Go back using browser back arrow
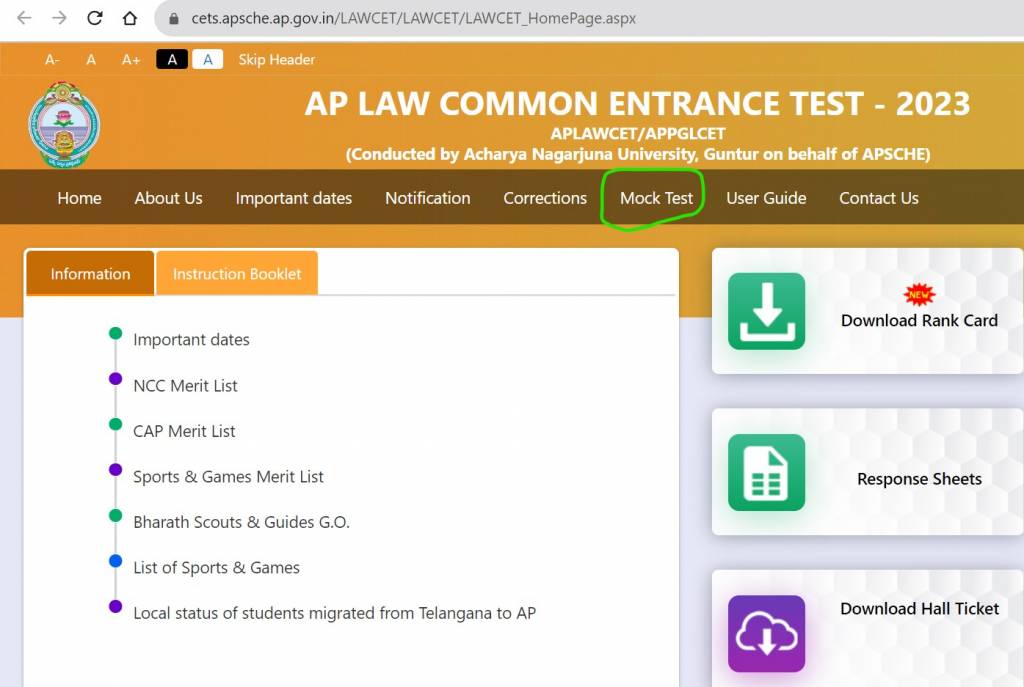Screen dimensions: 1024x687 (24, 18)
